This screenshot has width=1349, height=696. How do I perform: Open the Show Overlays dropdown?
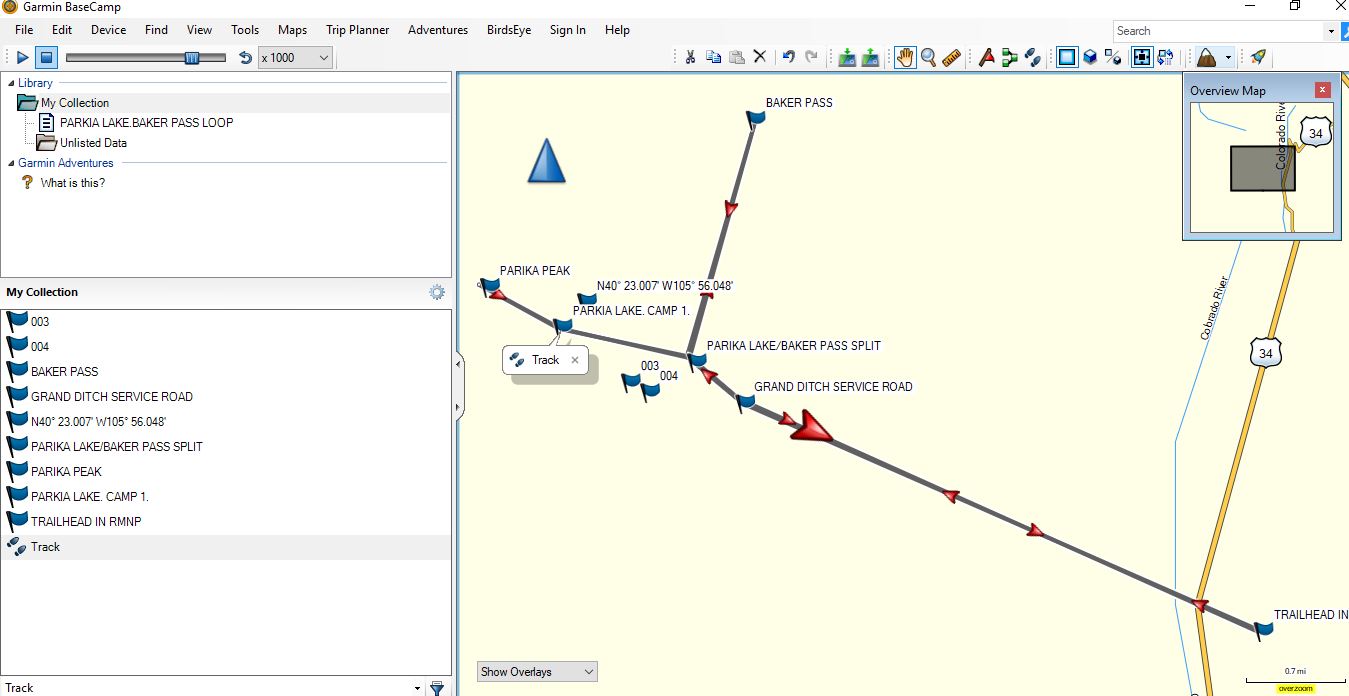click(537, 672)
